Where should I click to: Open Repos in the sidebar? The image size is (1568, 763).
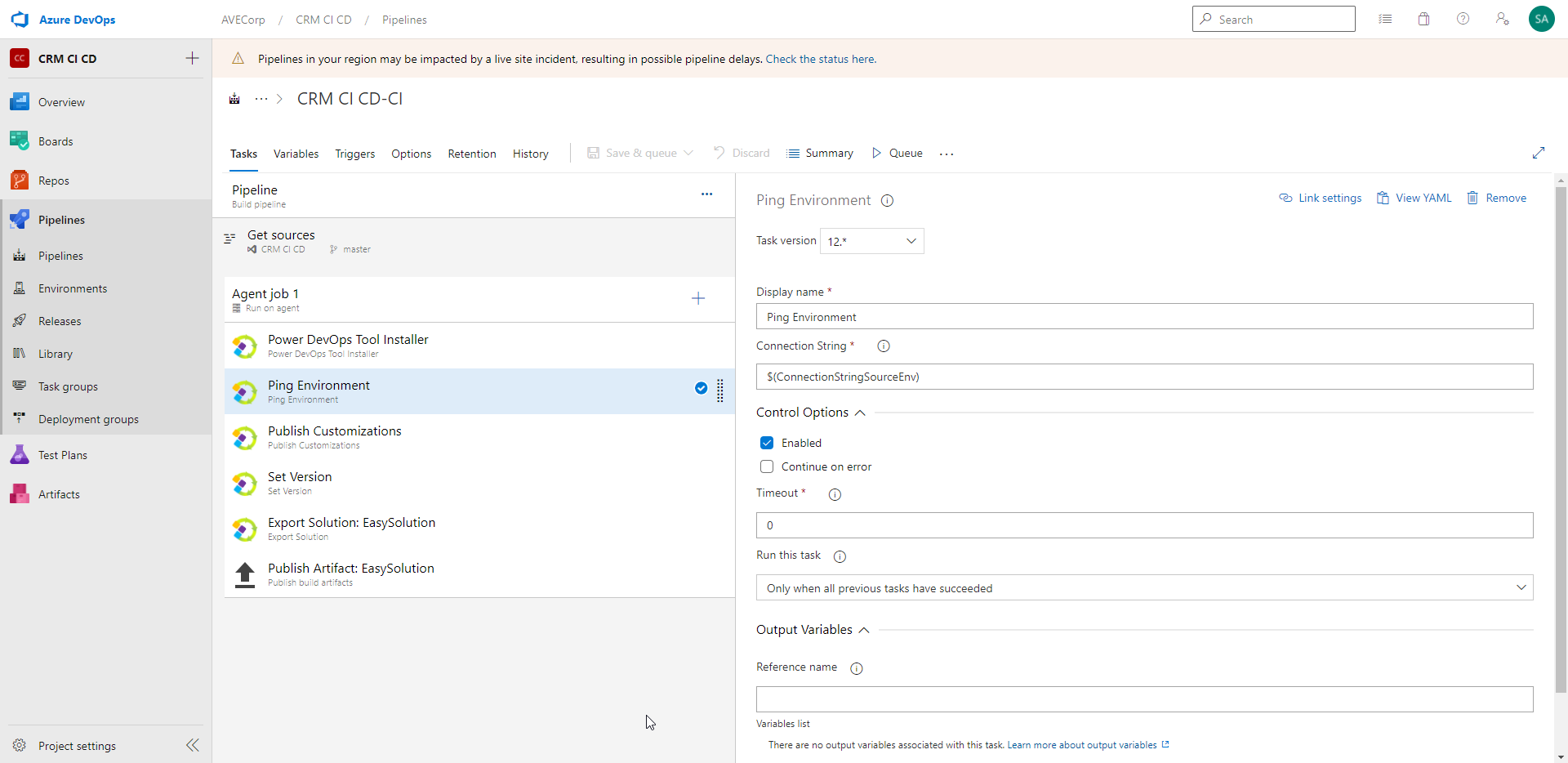54,181
